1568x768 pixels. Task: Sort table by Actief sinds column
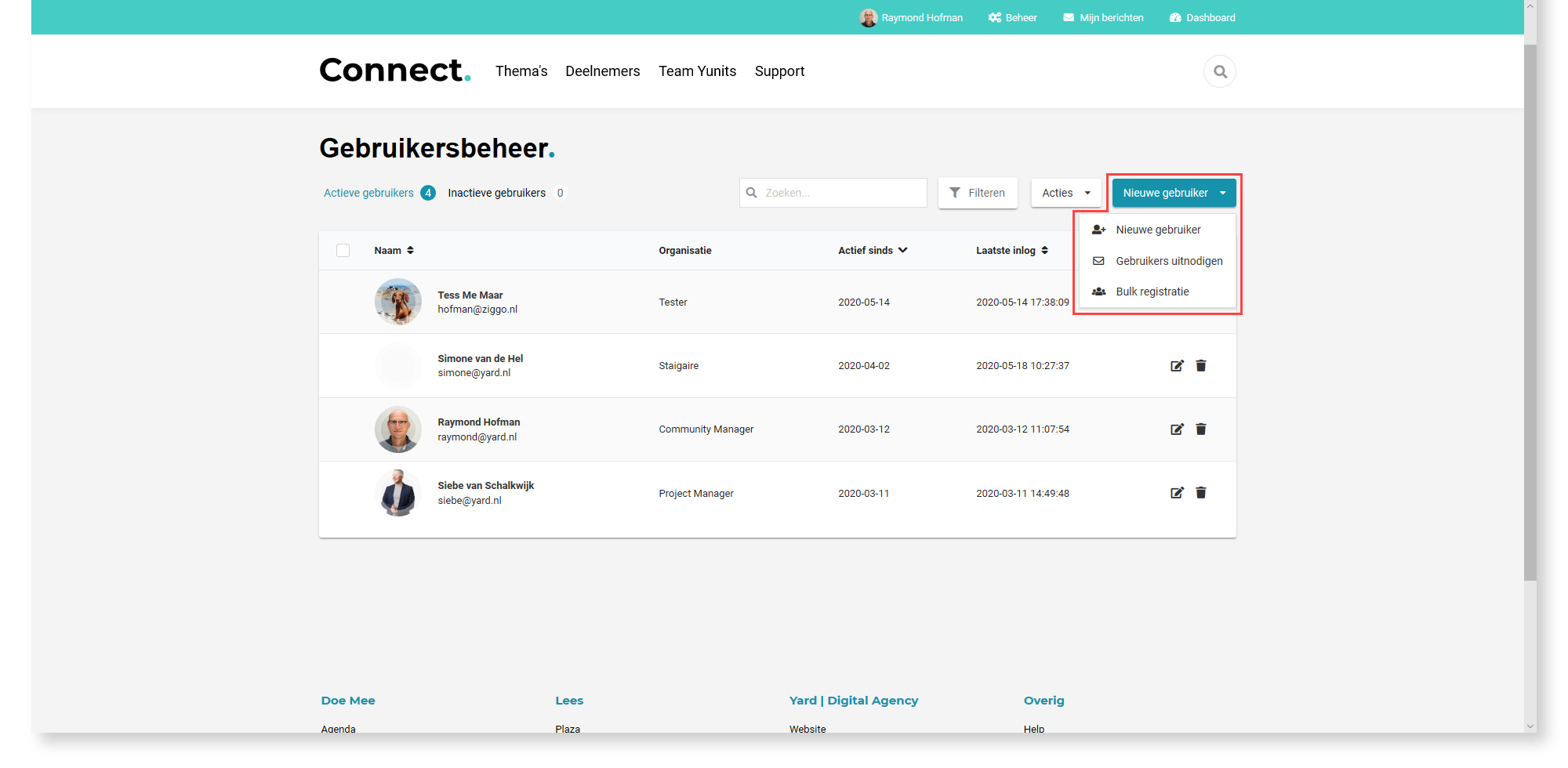(x=873, y=250)
